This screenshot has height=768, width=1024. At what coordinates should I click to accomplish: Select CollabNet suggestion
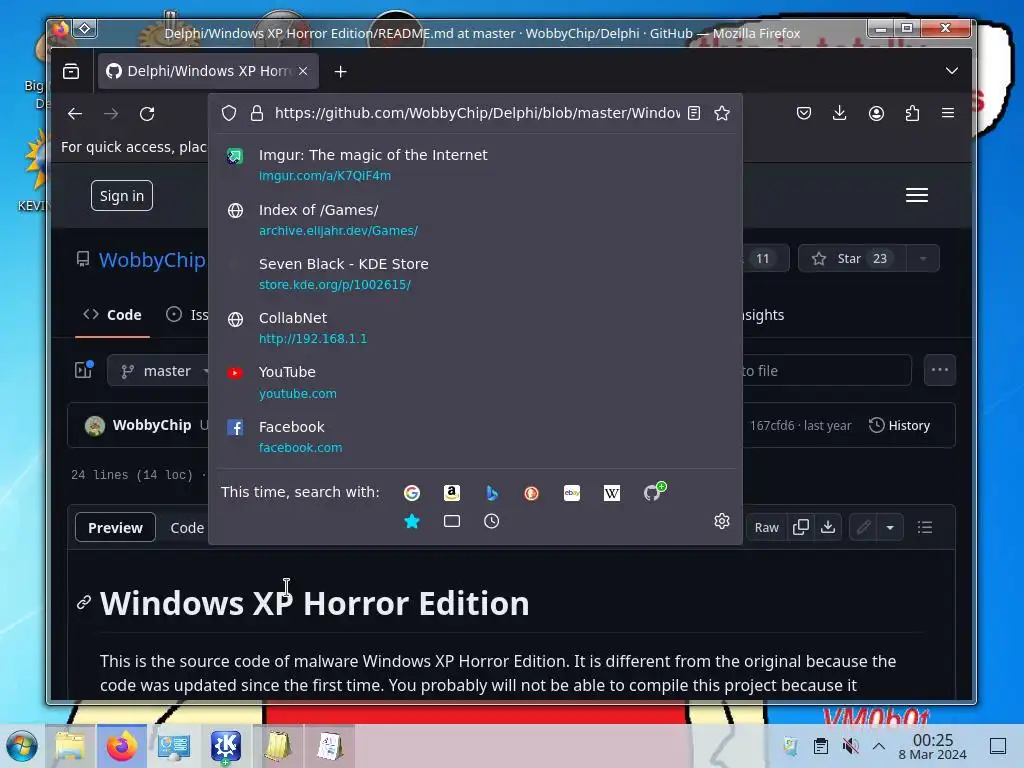click(475, 328)
